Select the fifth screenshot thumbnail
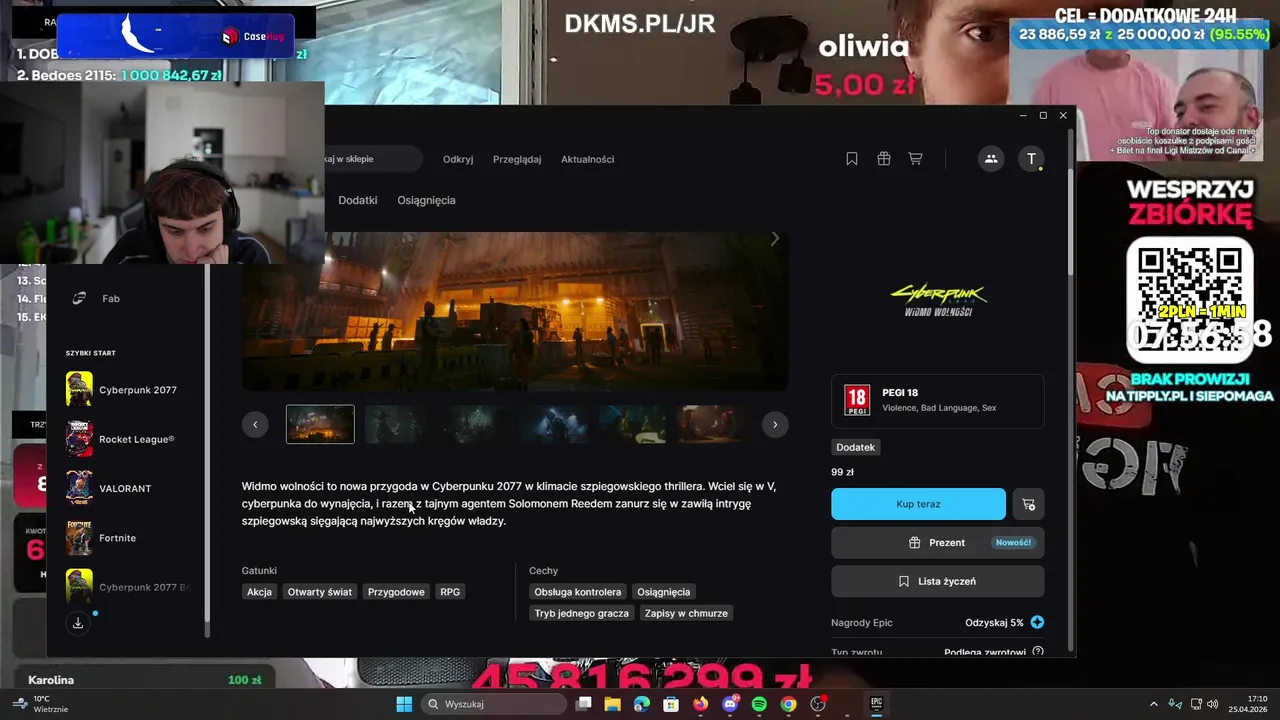 [x=632, y=424]
